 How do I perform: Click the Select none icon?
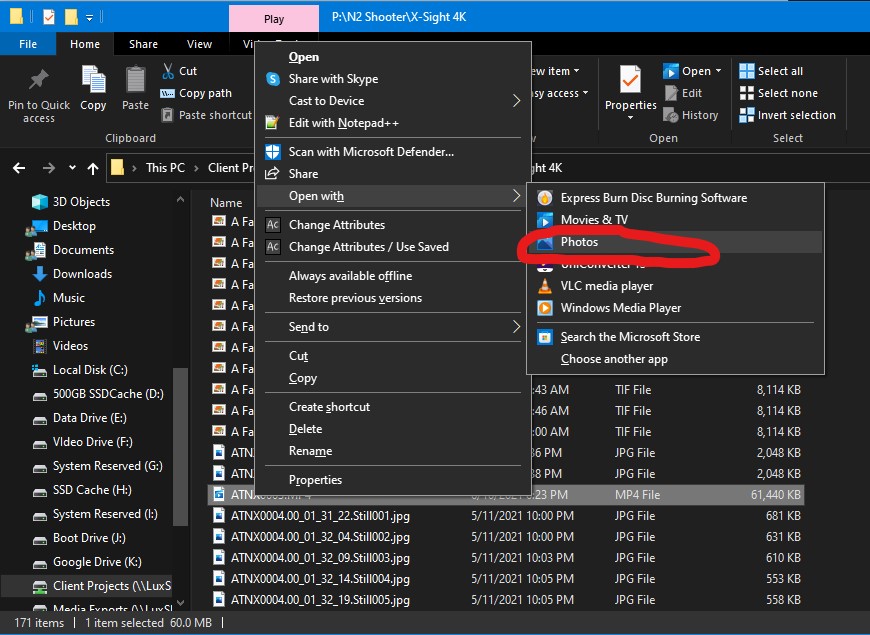point(747,93)
